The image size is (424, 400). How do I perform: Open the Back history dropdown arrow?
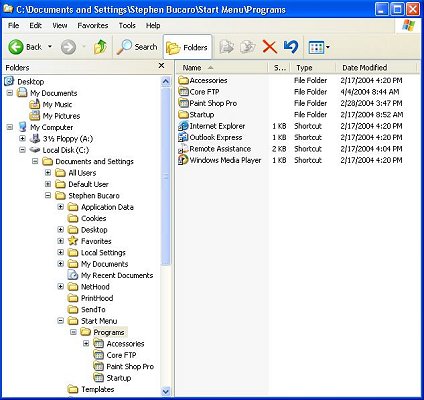(x=50, y=47)
